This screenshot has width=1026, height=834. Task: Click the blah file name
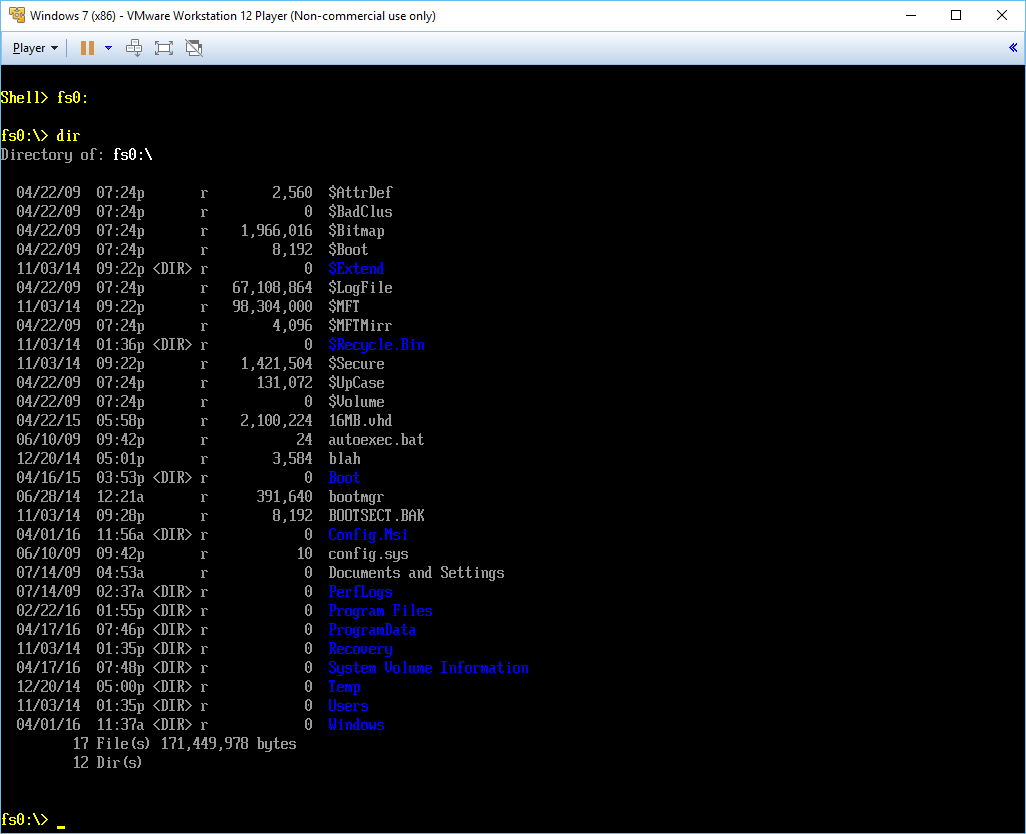pyautogui.click(x=344, y=458)
